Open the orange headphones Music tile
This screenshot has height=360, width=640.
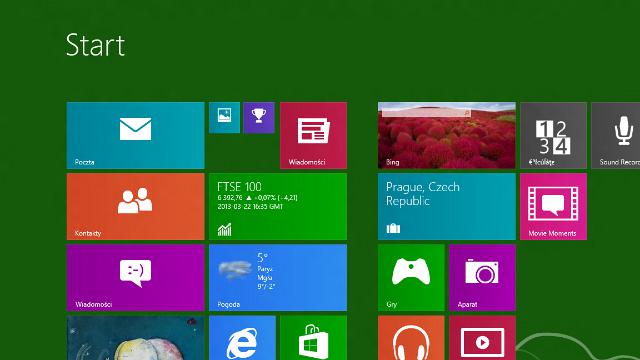pyautogui.click(x=411, y=338)
